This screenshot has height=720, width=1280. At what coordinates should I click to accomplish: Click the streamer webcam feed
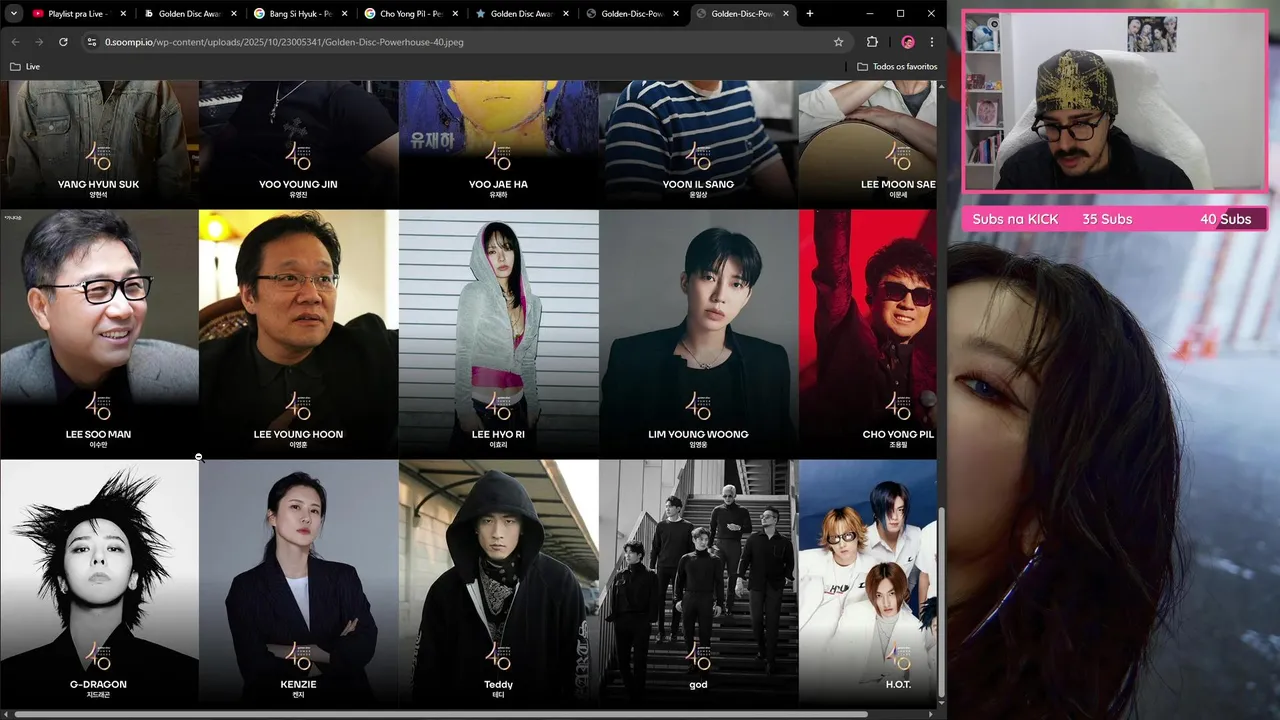[1115, 100]
